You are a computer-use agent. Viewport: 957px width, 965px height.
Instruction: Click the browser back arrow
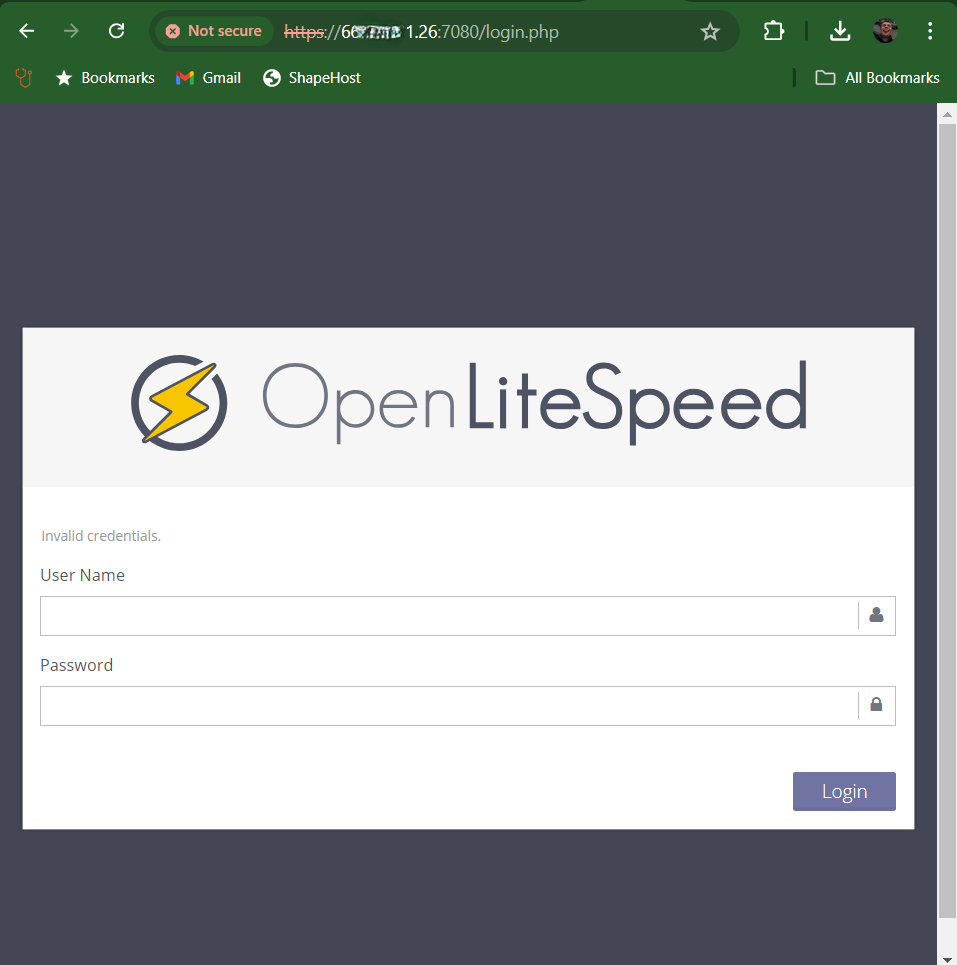(27, 31)
